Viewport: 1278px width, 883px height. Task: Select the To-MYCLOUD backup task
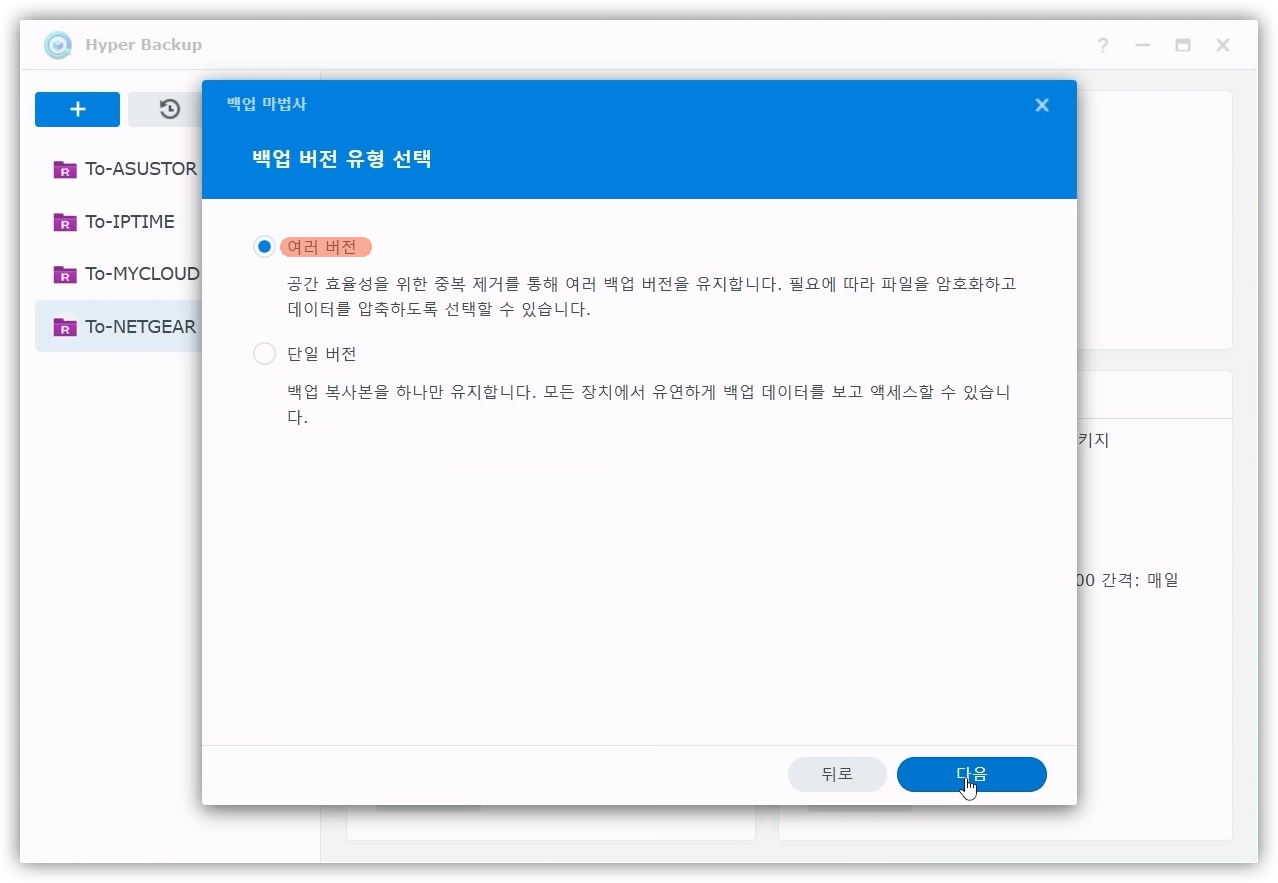(x=141, y=274)
